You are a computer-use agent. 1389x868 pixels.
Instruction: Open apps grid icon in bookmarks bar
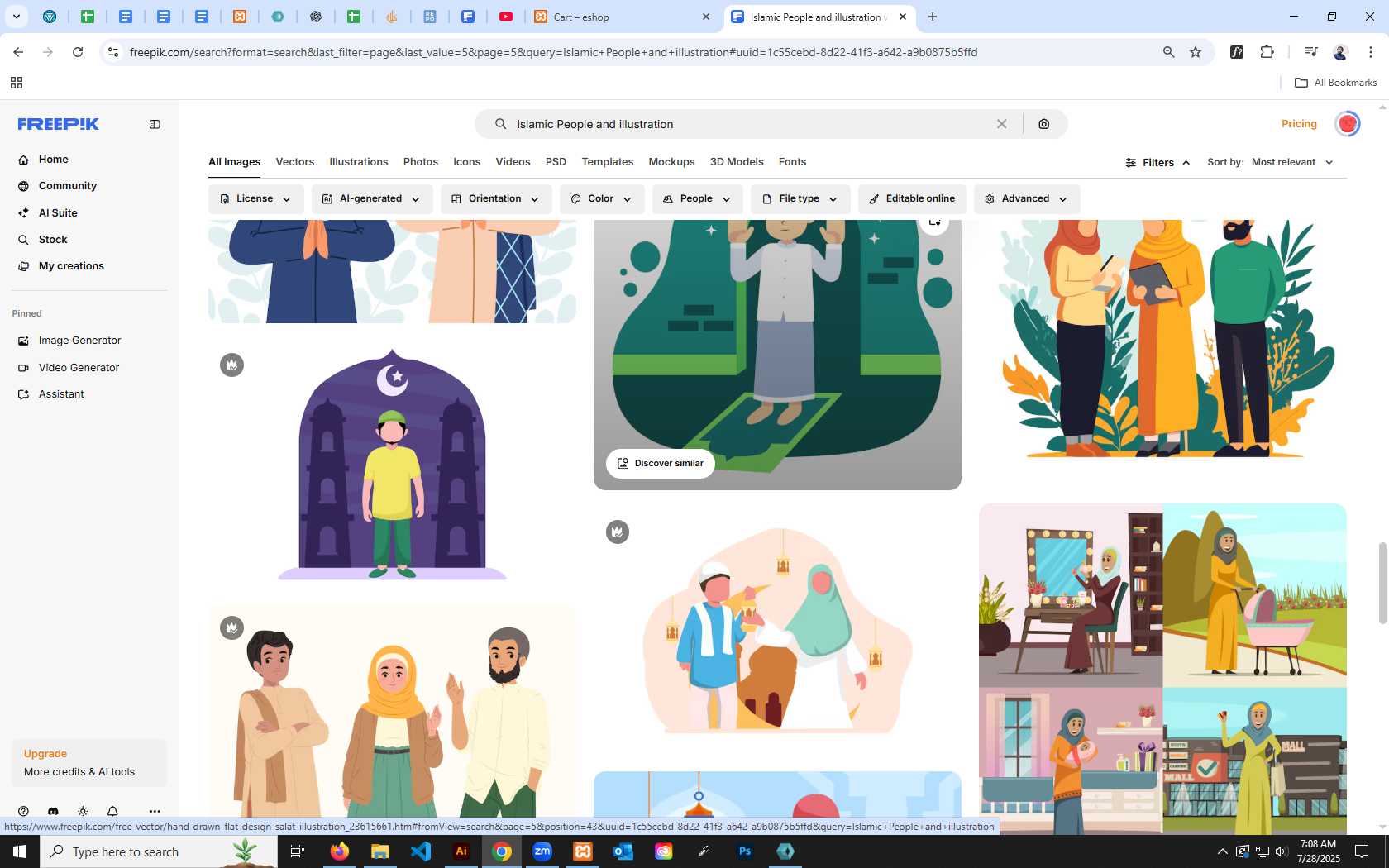(17, 83)
